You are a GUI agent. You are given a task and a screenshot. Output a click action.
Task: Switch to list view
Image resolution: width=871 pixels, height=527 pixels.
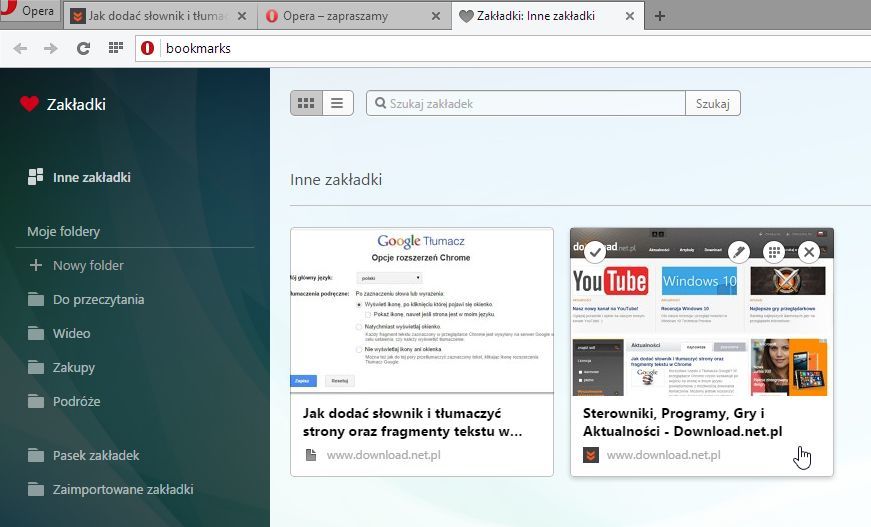click(337, 103)
